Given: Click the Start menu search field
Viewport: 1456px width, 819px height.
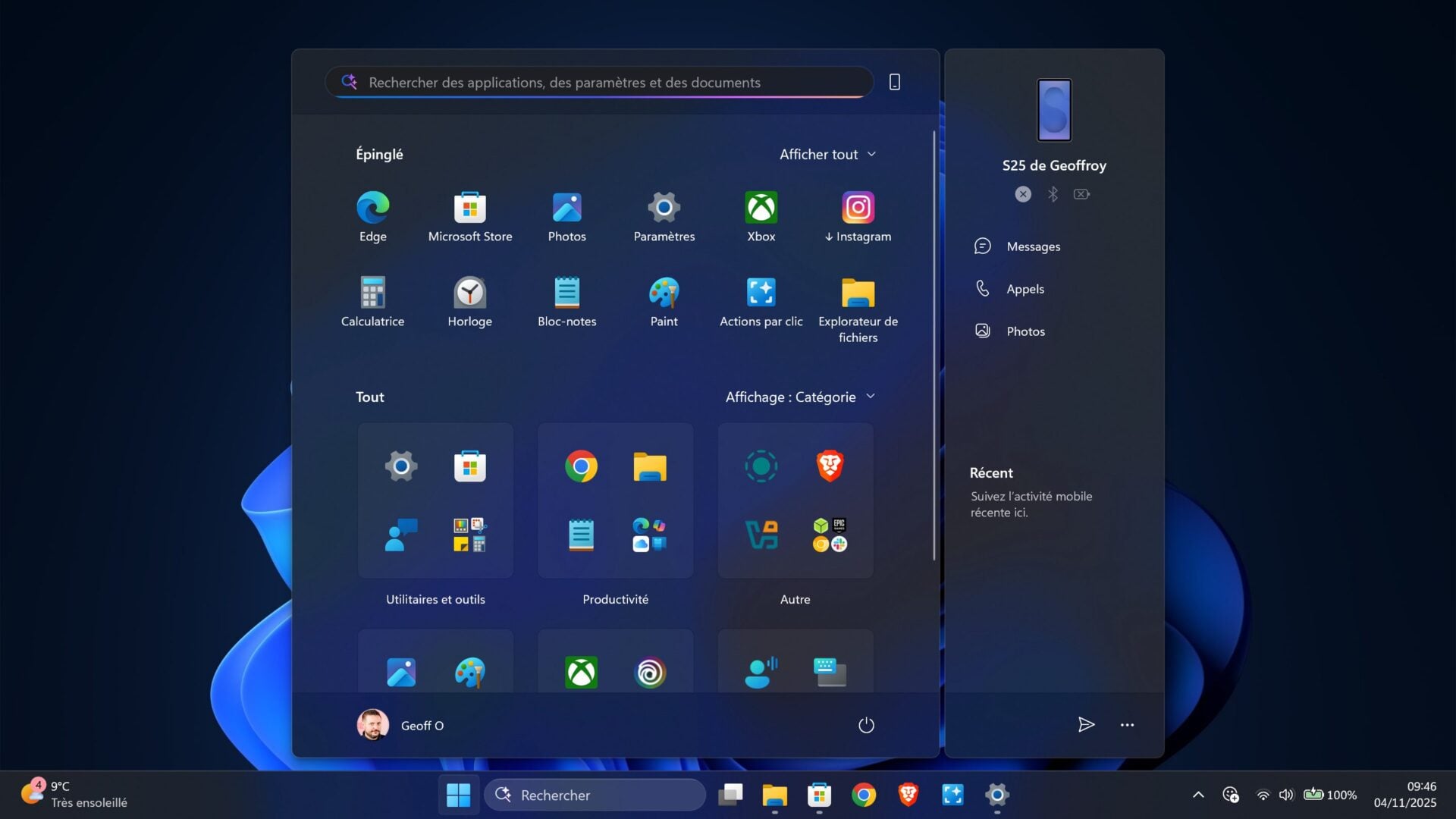Looking at the screenshot, I should point(599,82).
